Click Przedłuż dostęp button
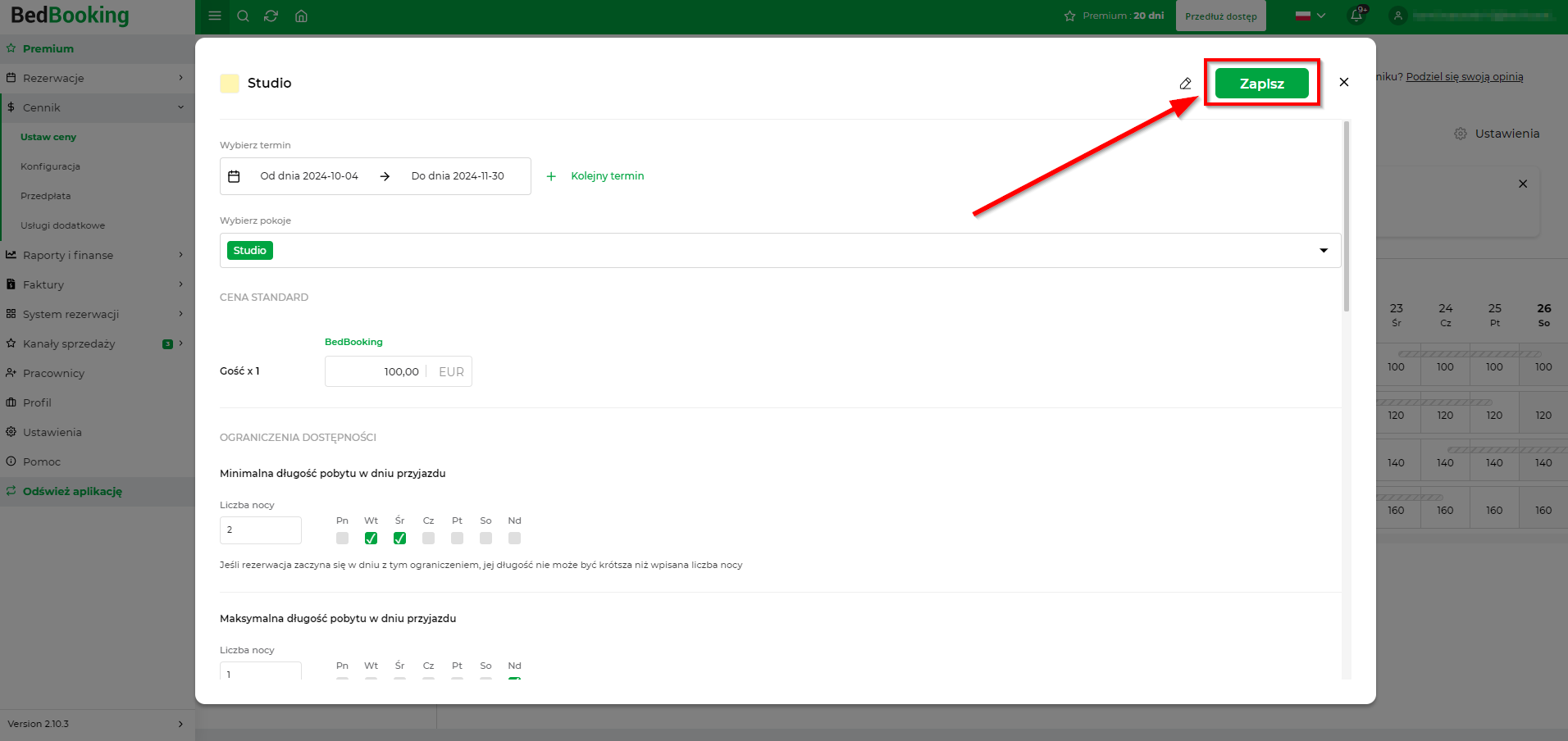Viewport: 1568px width, 741px height. click(1220, 16)
